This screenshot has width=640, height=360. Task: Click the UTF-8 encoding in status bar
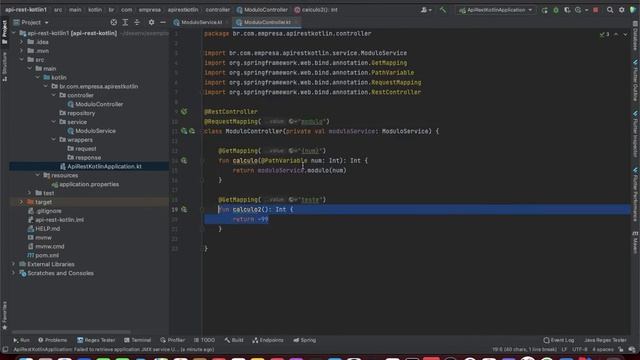click(580, 349)
